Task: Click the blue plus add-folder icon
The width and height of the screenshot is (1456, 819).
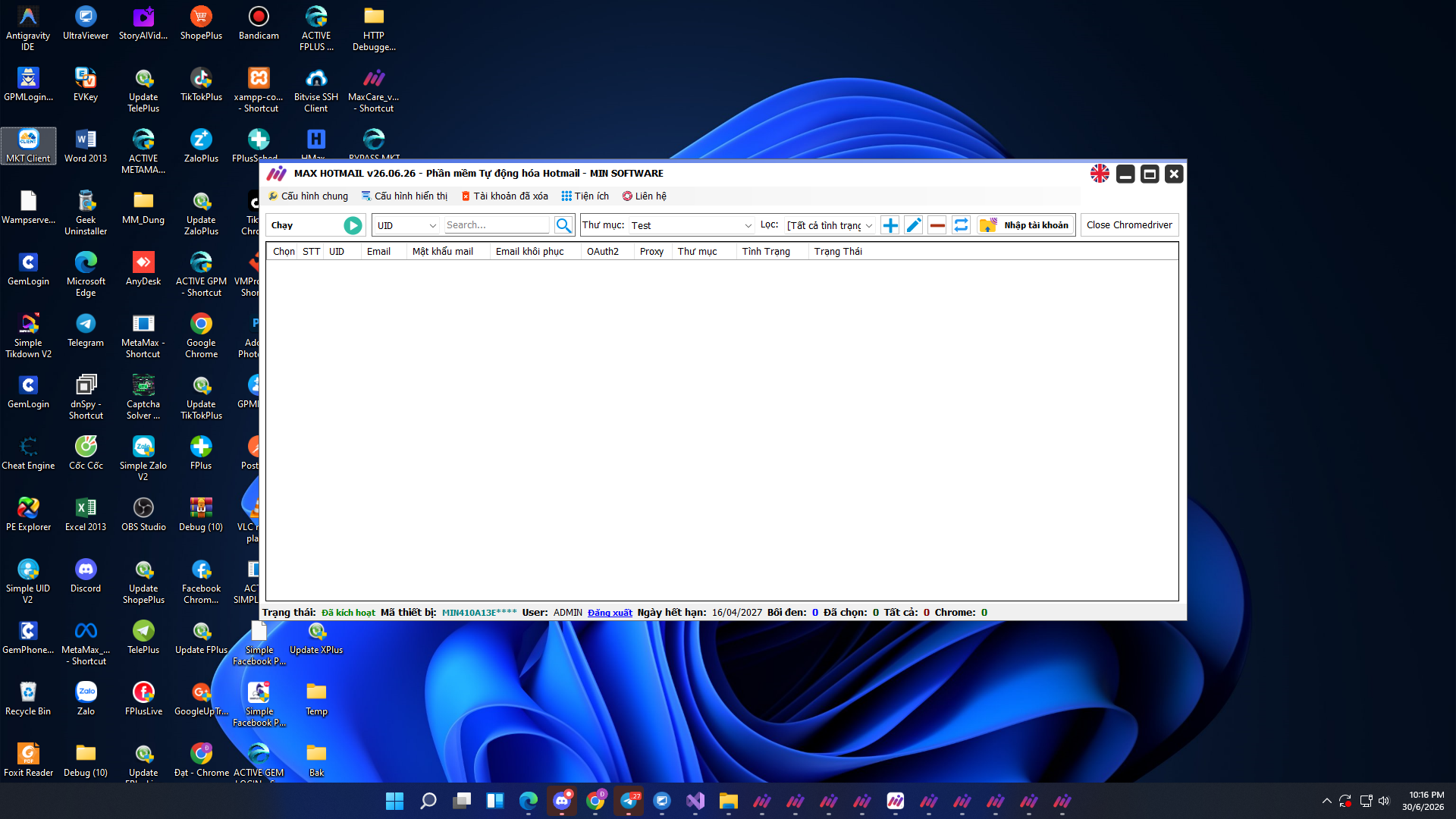Action: pyautogui.click(x=890, y=225)
